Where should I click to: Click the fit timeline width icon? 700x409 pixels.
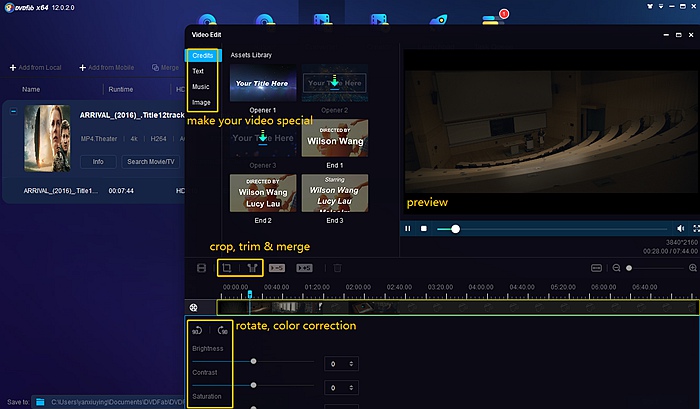(x=596, y=268)
